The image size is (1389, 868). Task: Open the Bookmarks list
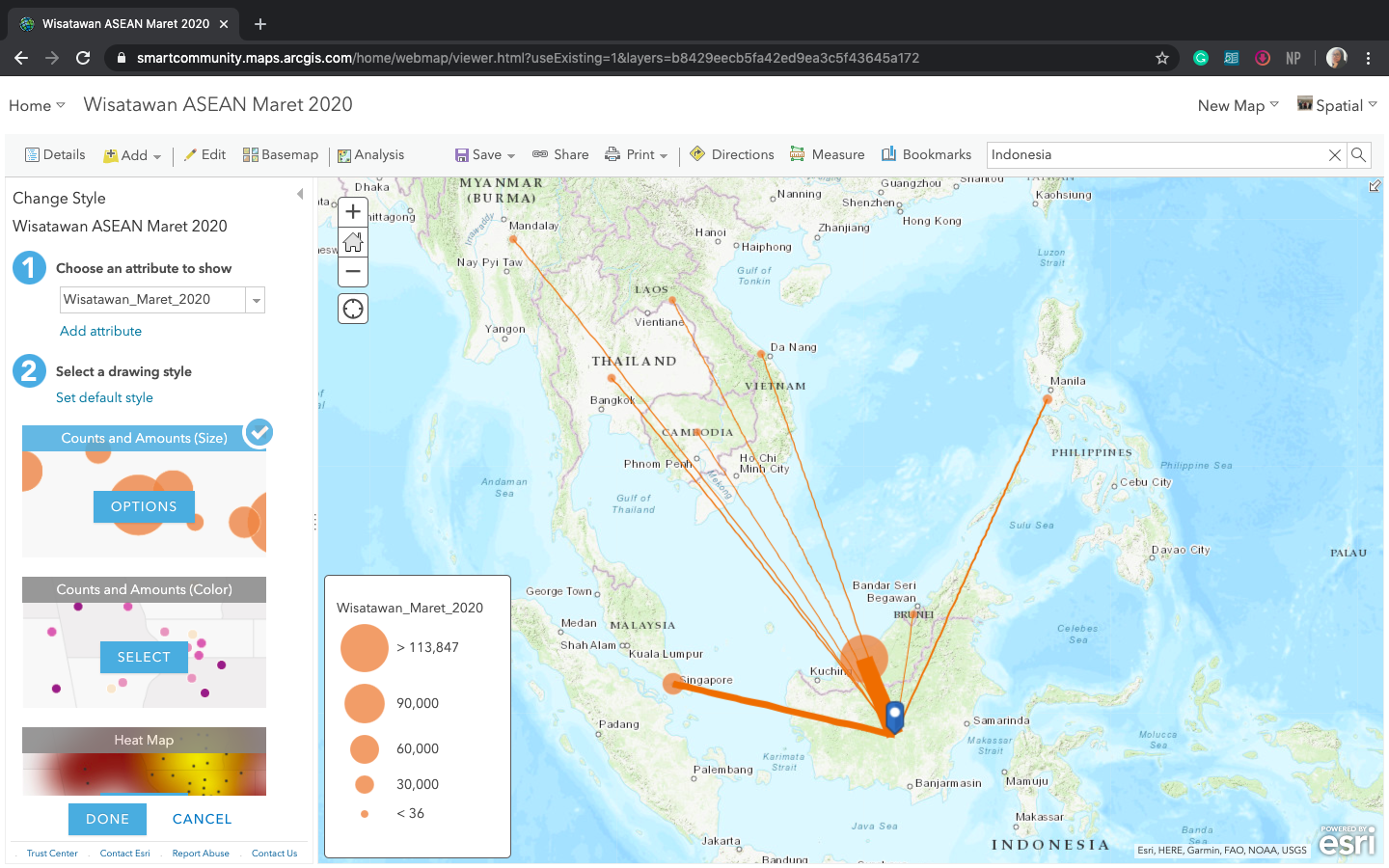[925, 154]
